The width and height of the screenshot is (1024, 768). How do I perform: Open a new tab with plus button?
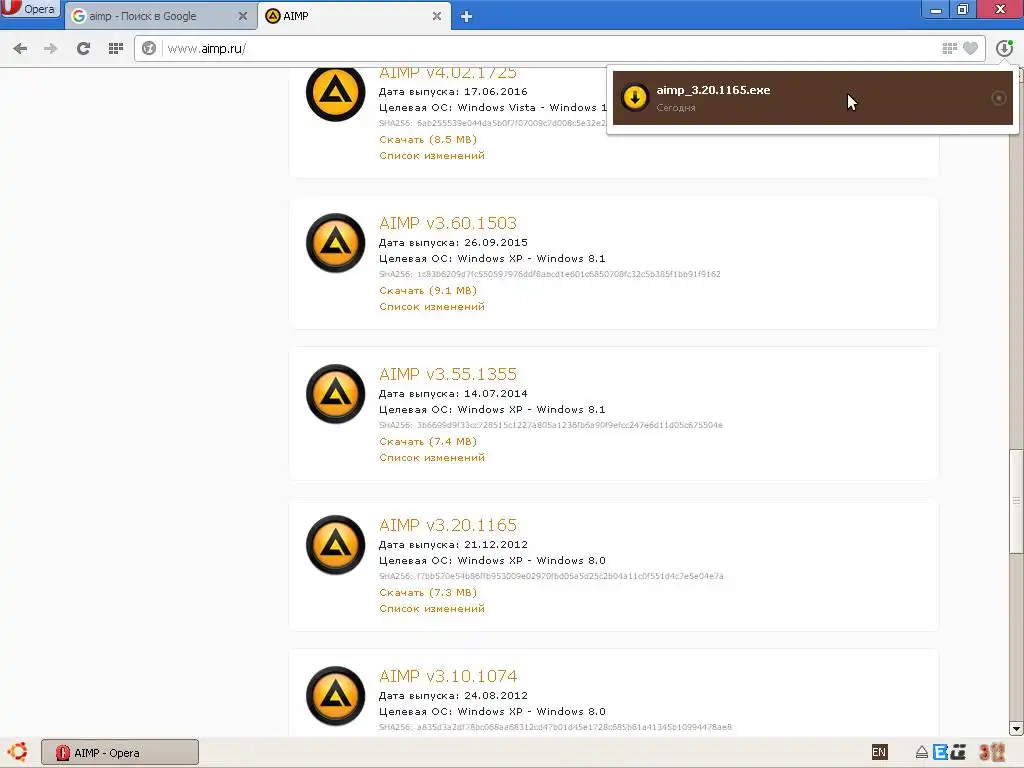[x=466, y=17]
